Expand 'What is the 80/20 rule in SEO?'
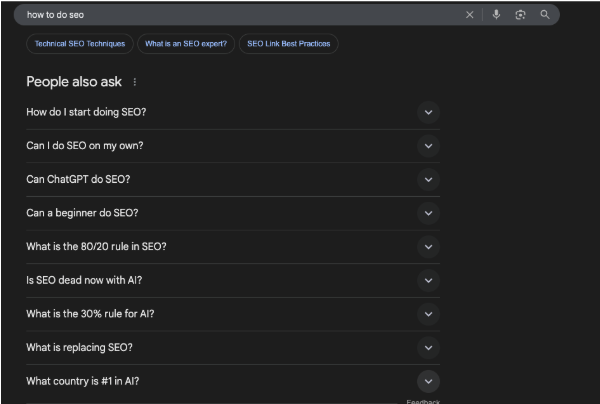The height and width of the screenshot is (404, 600). [x=428, y=247]
